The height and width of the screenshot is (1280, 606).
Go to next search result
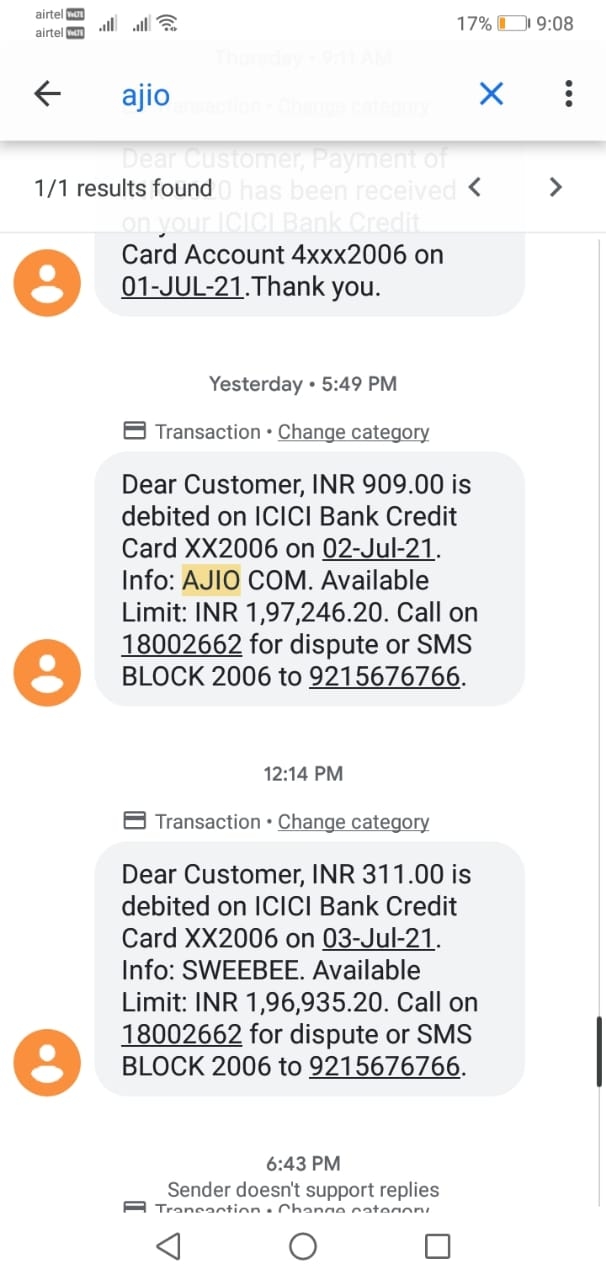pos(556,187)
